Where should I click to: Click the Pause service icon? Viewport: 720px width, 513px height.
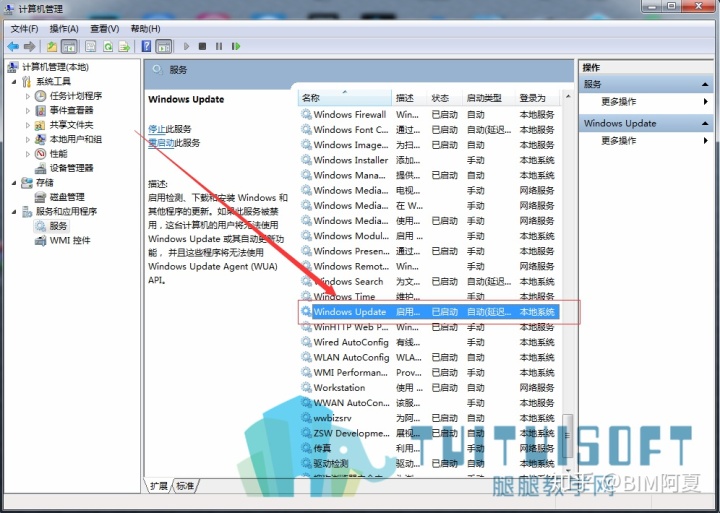[x=219, y=46]
